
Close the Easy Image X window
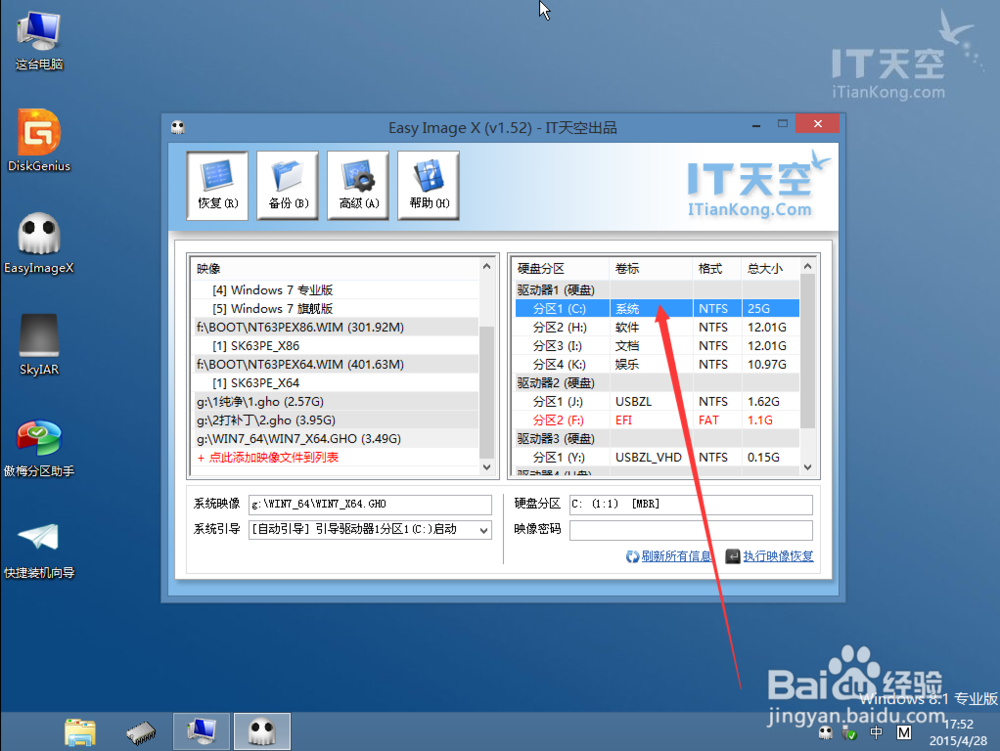click(x=818, y=124)
